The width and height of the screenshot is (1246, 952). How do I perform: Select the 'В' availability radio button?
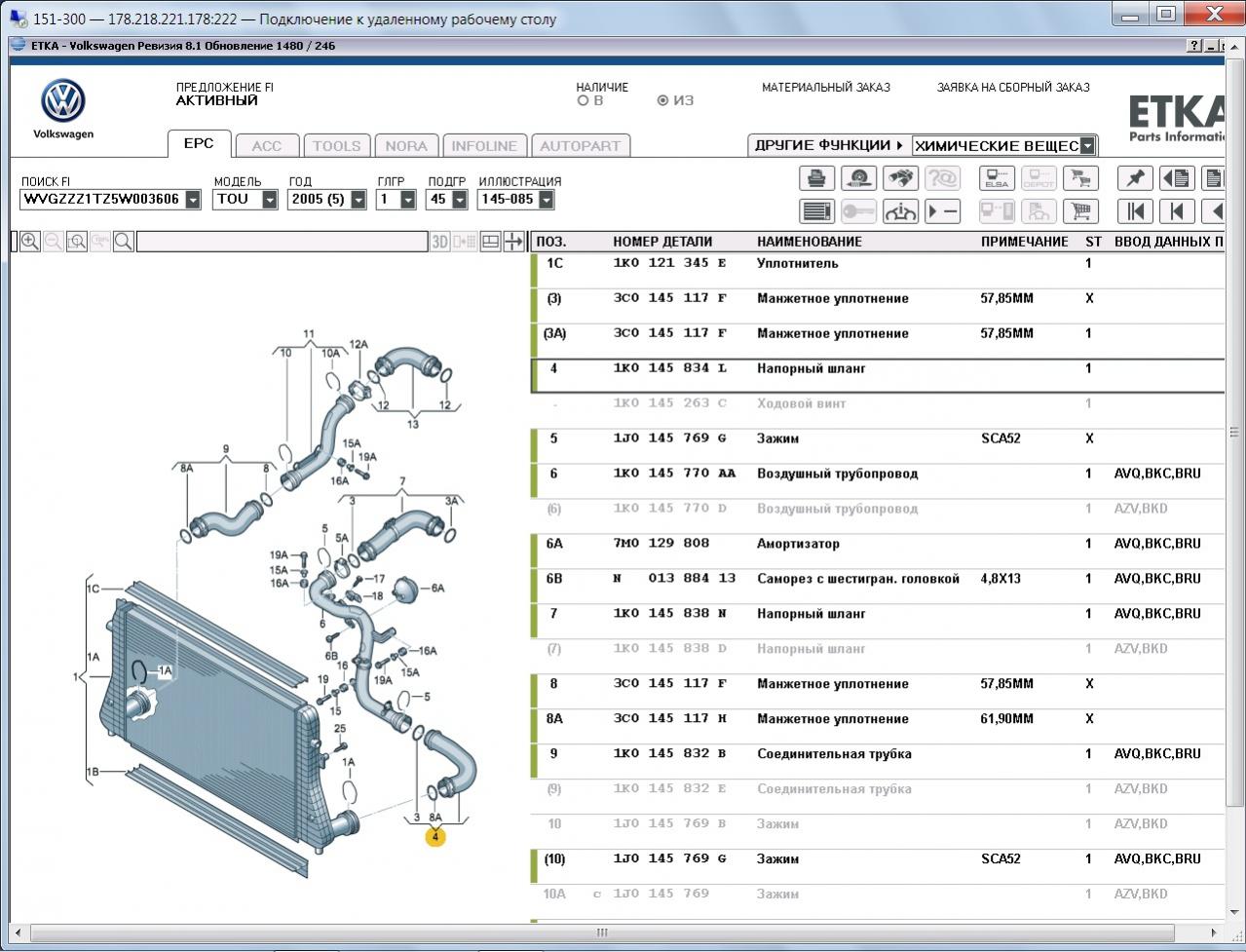coord(583,100)
